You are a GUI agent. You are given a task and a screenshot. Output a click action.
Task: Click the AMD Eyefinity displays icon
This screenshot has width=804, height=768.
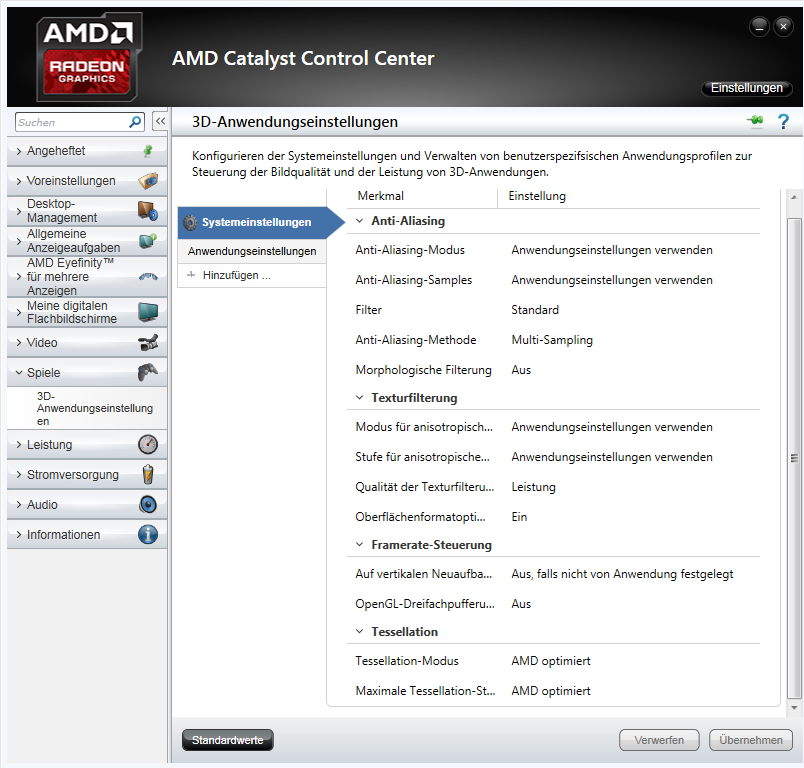148,277
